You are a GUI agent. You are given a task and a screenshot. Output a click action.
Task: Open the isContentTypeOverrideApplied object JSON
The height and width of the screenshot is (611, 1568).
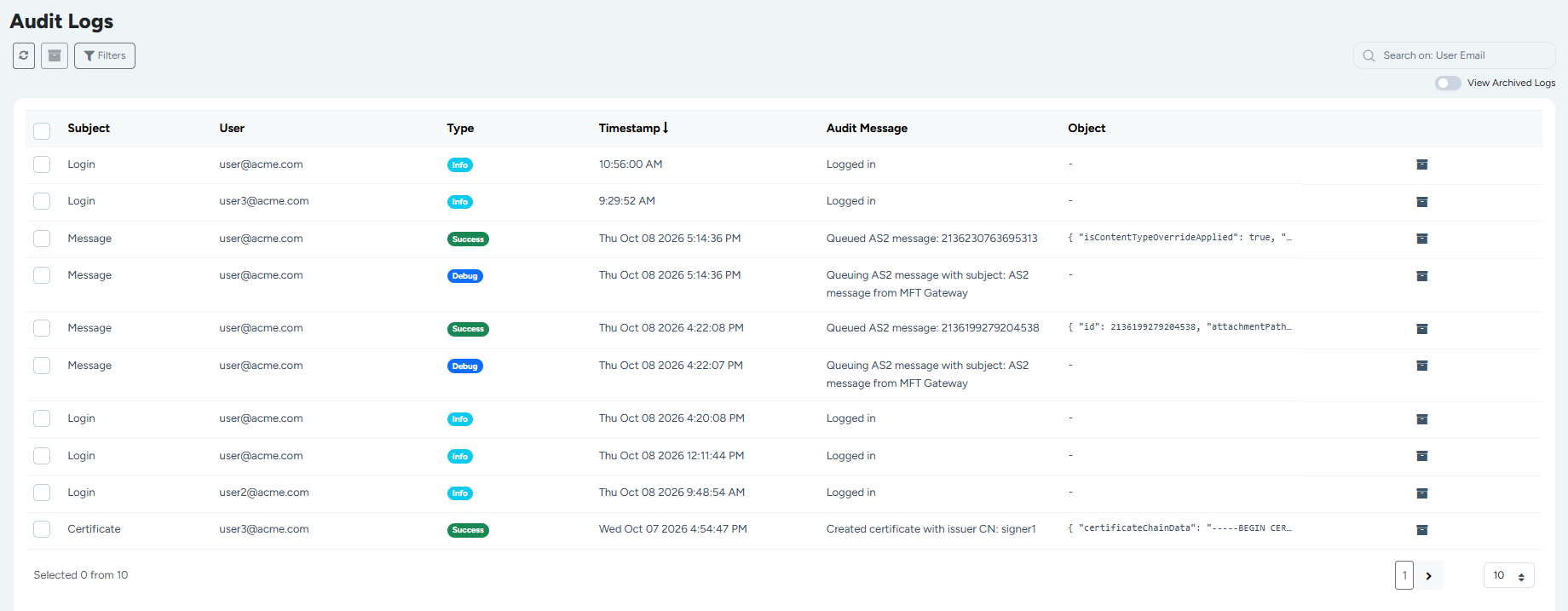click(x=1180, y=238)
